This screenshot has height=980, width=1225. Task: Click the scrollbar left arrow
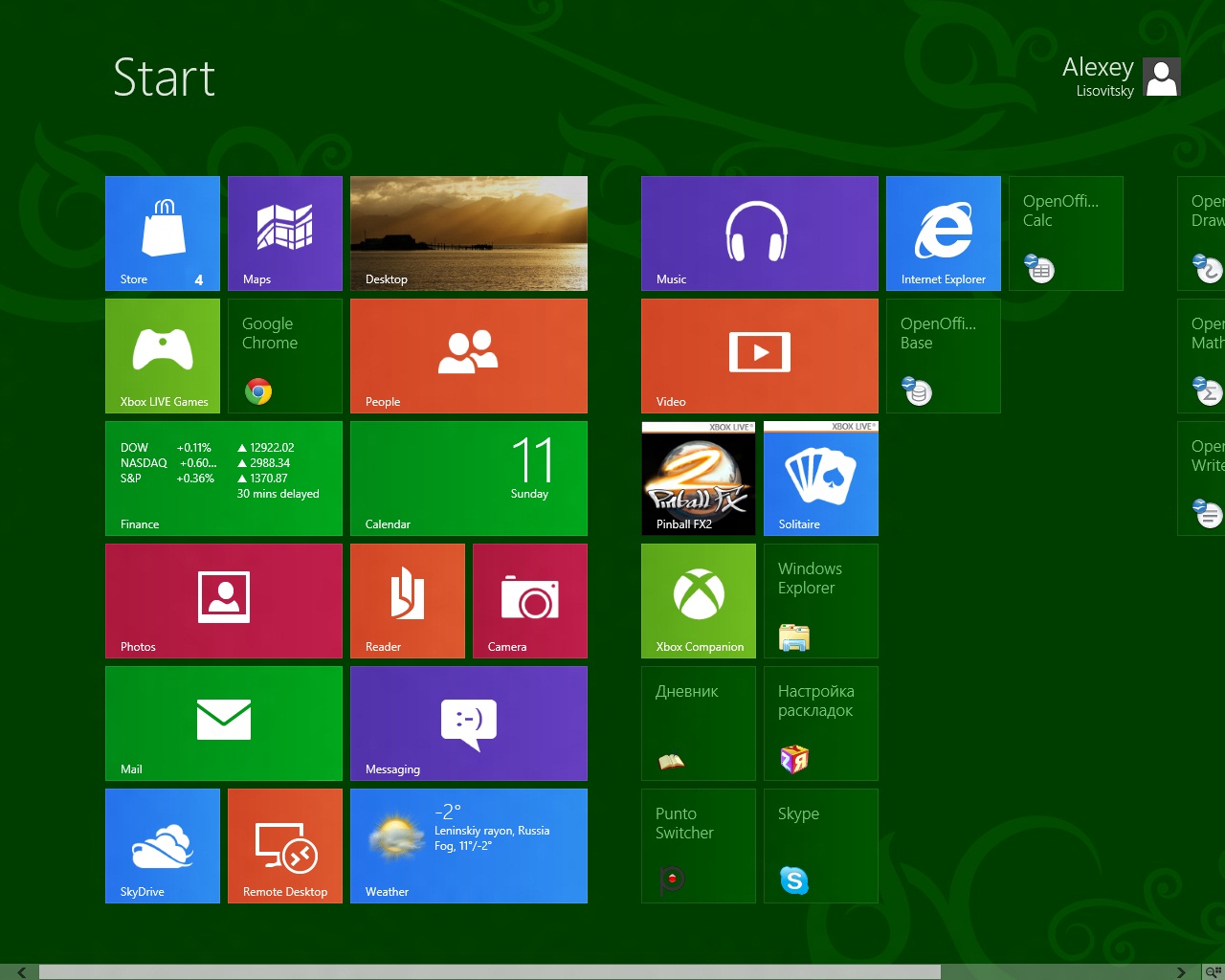[x=21, y=972]
